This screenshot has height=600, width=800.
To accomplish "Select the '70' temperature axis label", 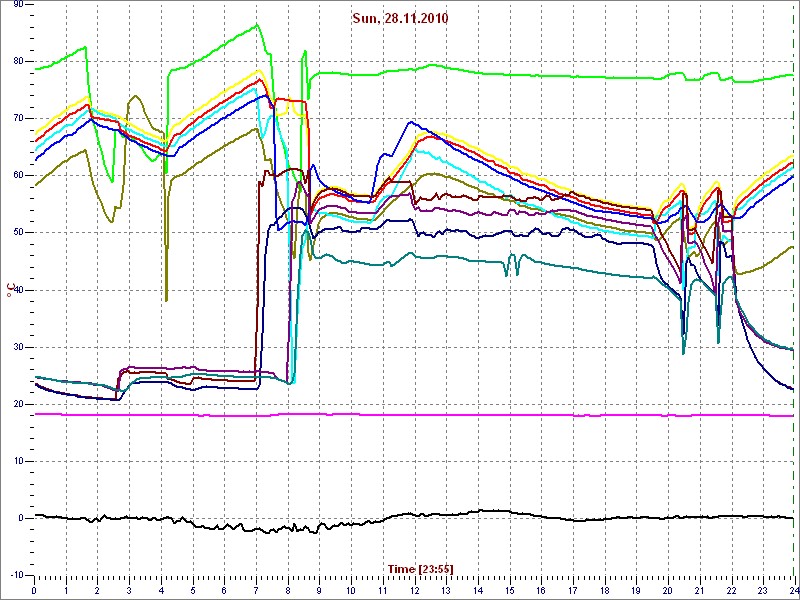I will tap(17, 118).
